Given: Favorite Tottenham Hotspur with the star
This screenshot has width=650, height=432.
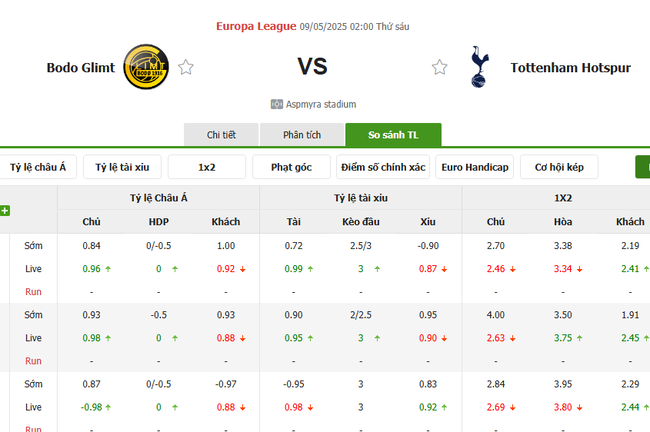Looking at the screenshot, I should 440,68.
